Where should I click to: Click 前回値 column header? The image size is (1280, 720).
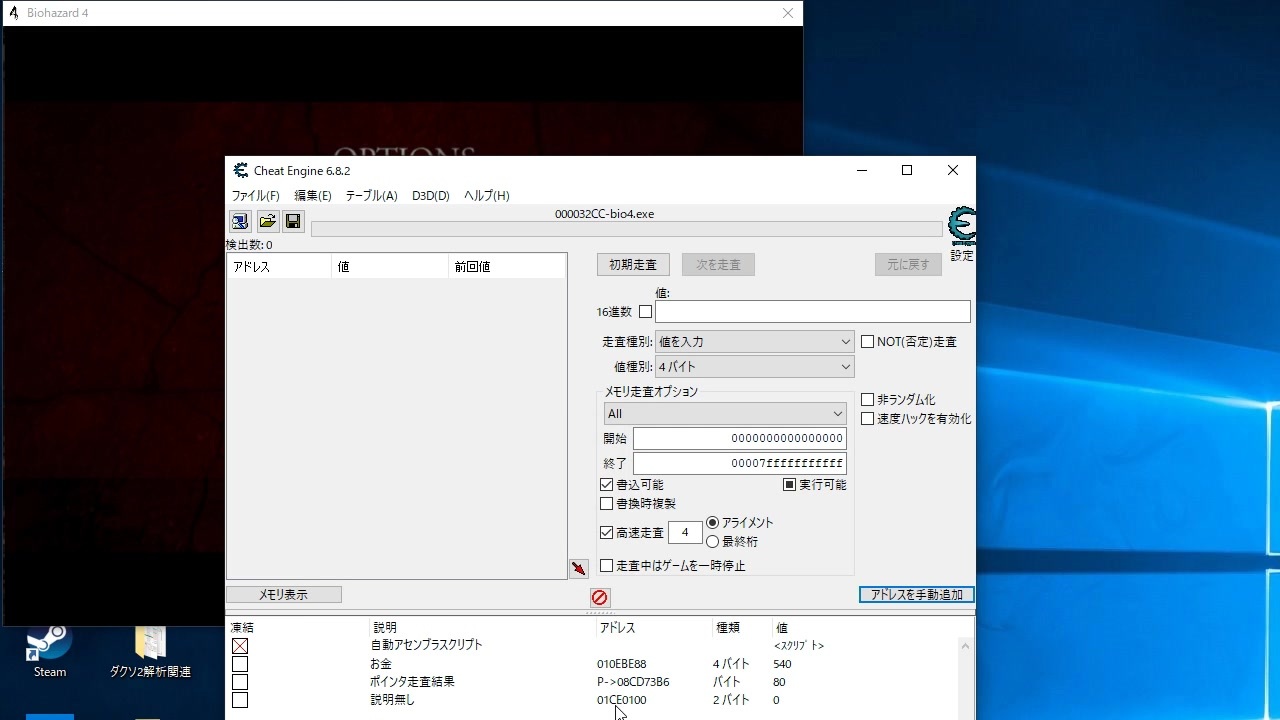pos(508,267)
